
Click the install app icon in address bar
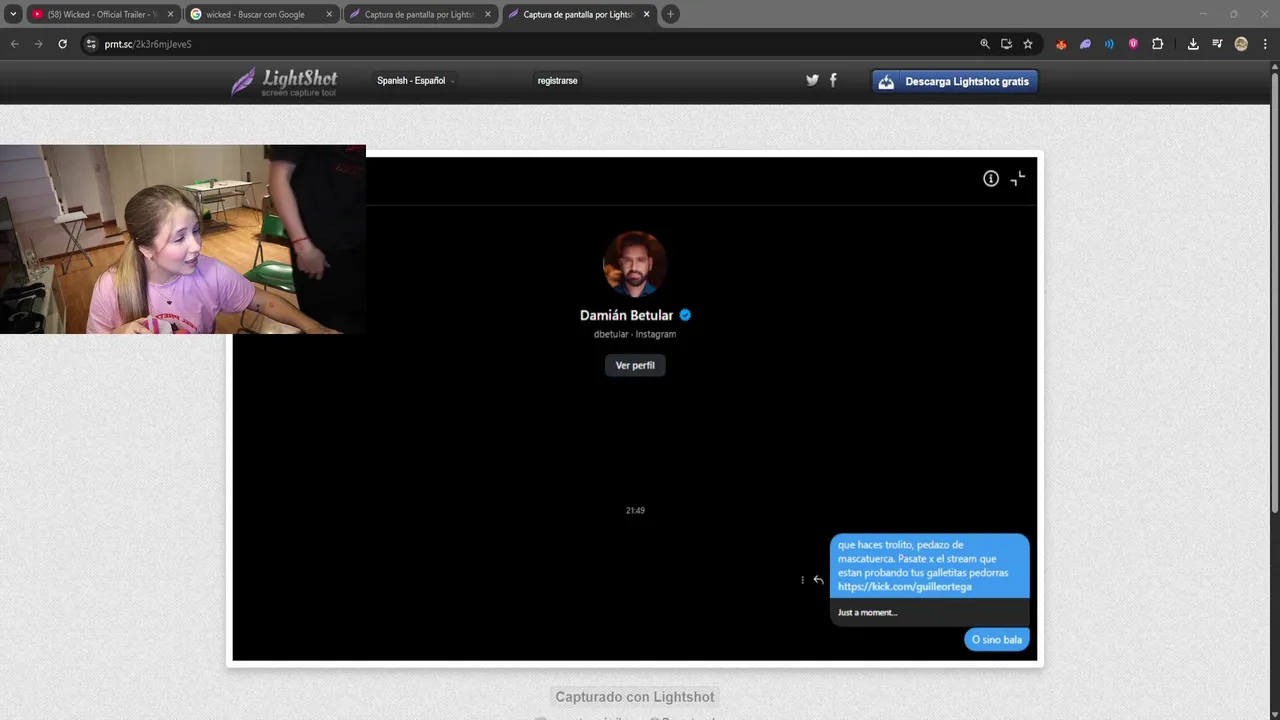click(x=1006, y=44)
